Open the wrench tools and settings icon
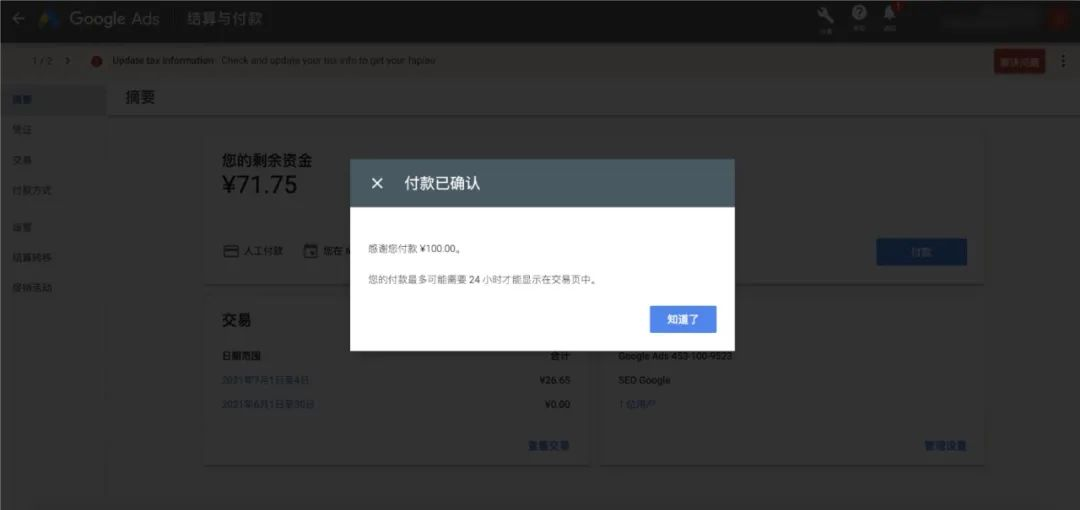1080x510 pixels. coord(825,16)
